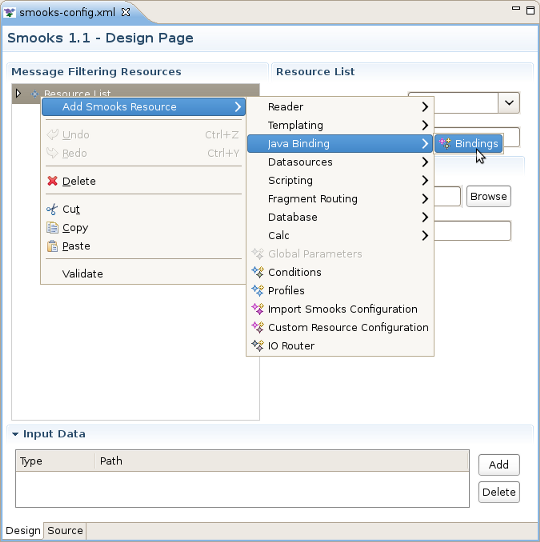Click the Browse button
This screenshot has width=540, height=542.
(x=488, y=196)
